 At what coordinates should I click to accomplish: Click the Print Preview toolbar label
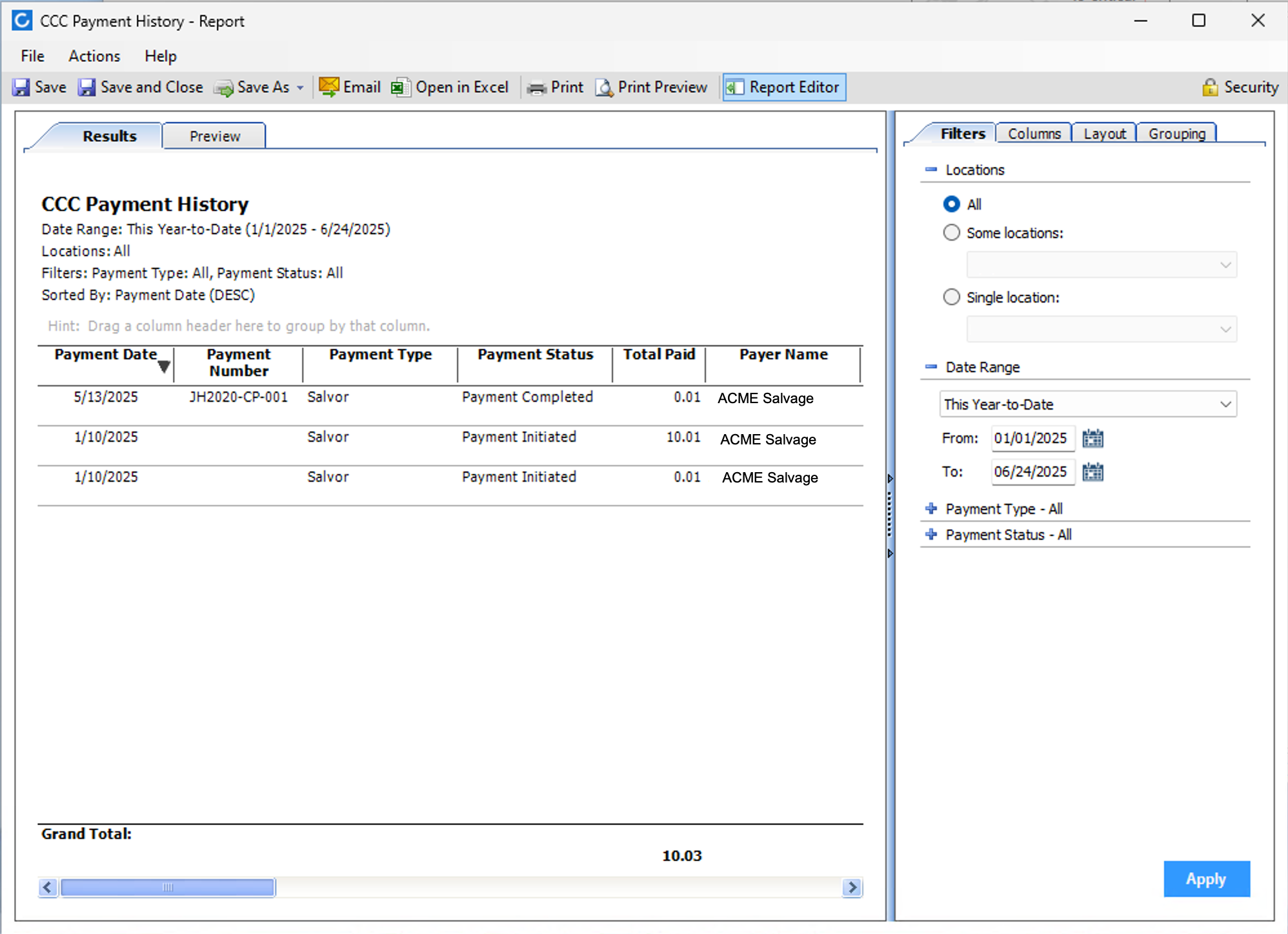pos(662,87)
